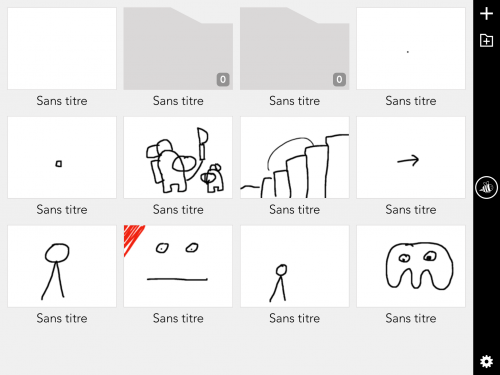500x375 pixels.
Task: Tap the plus icon to create new drawing
Action: tap(486, 14)
